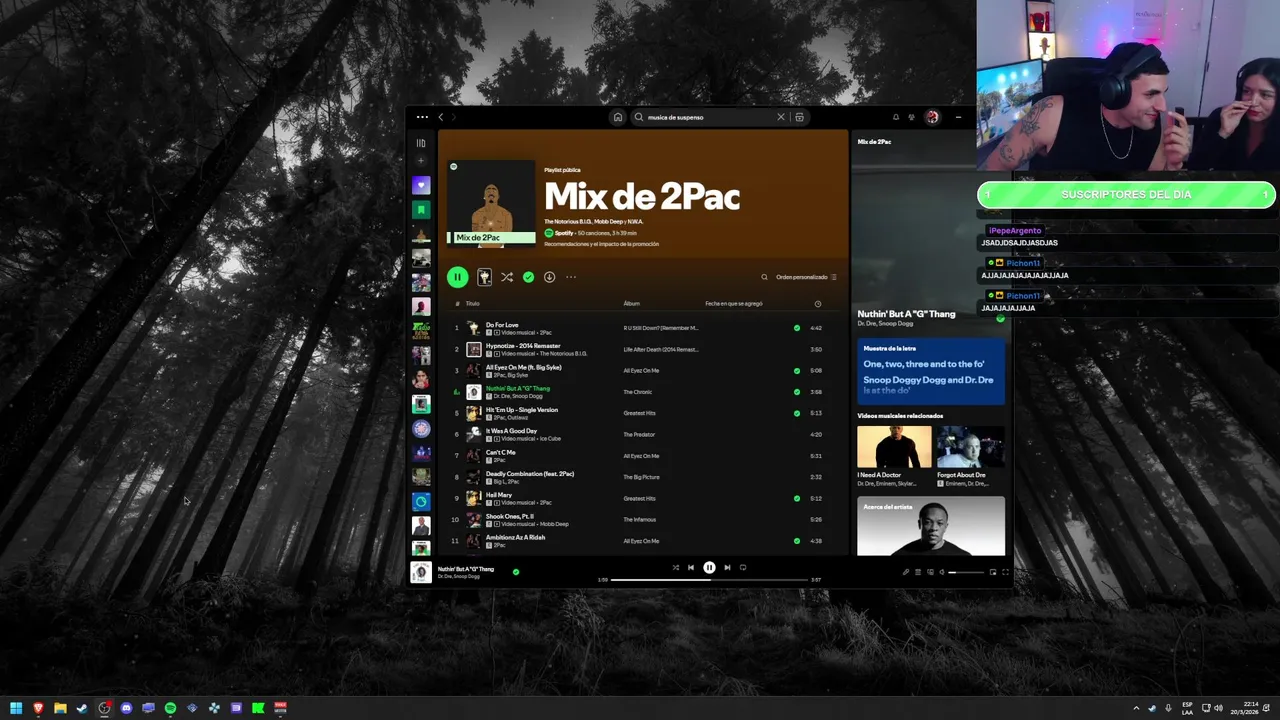1280x720 pixels.
Task: Pause the Mix de 2Pac playlist
Action: tap(457, 277)
